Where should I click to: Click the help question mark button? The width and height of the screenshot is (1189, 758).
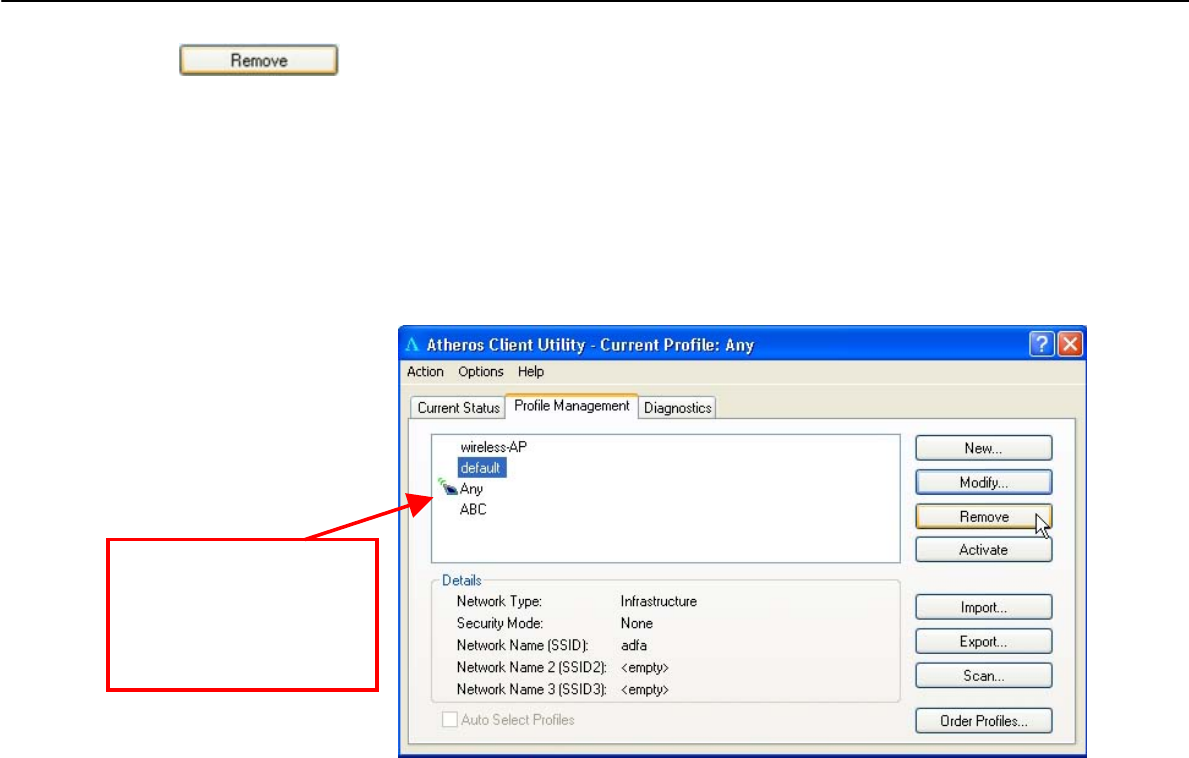1041,344
